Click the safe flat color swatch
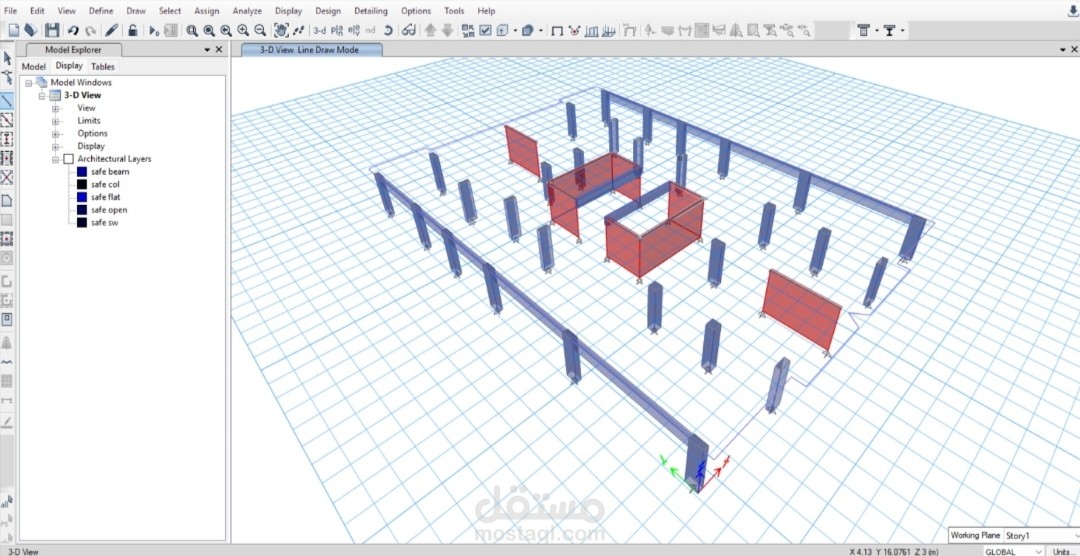The height and width of the screenshot is (556, 1080). coord(82,198)
